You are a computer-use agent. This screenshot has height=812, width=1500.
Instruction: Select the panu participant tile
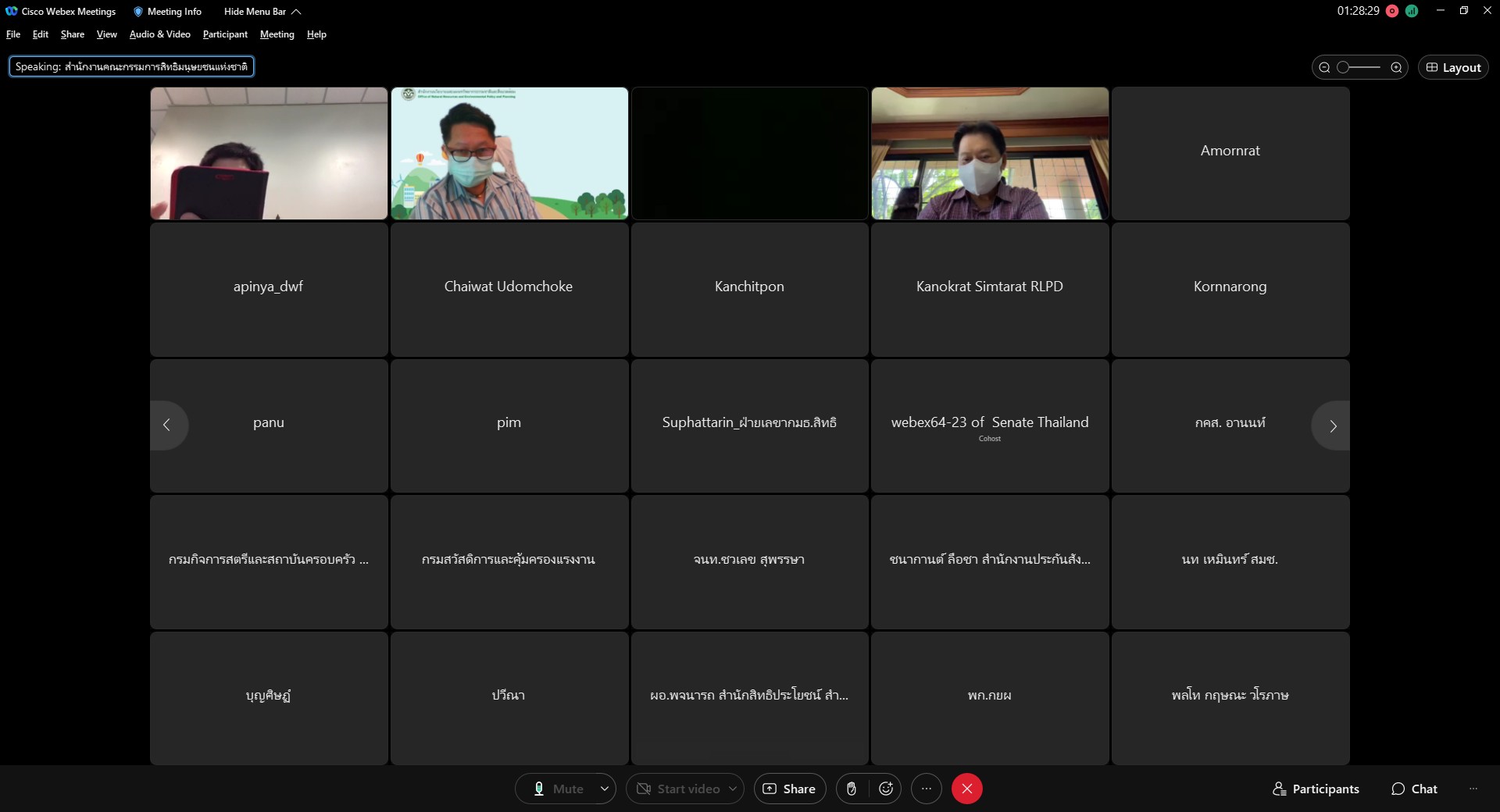coord(269,426)
